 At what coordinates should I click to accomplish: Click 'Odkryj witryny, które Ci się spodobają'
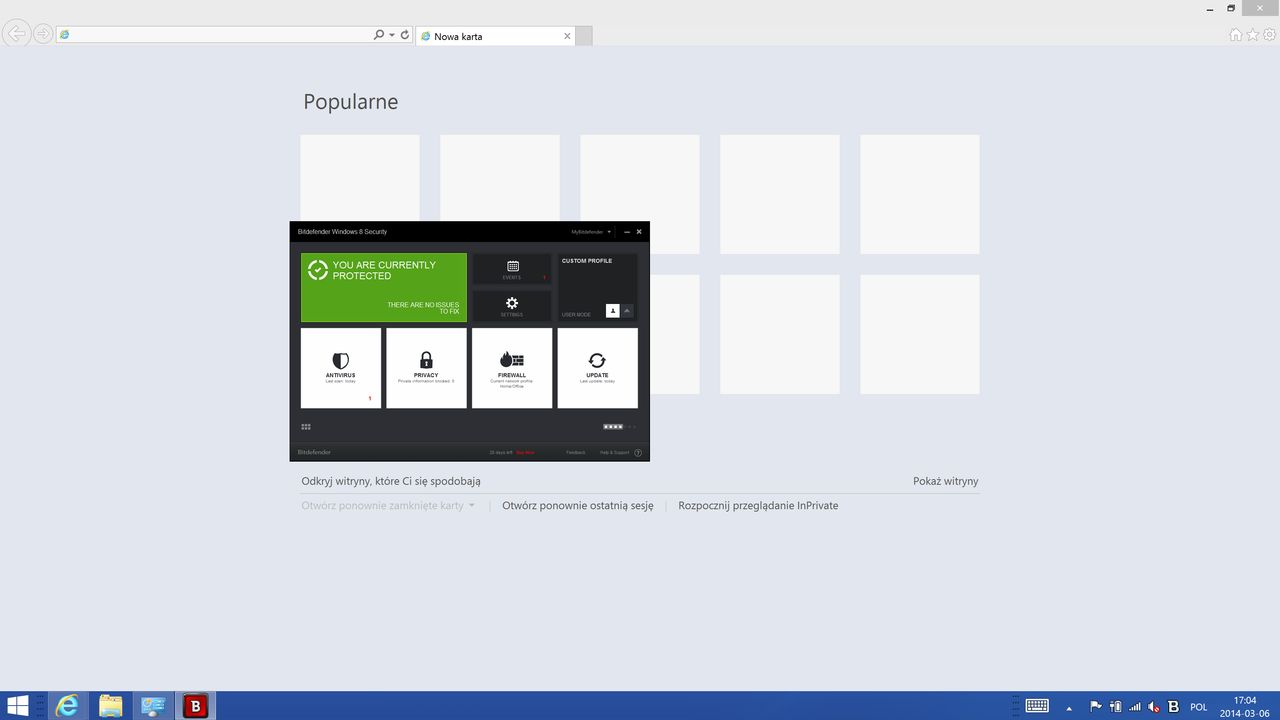[391, 481]
